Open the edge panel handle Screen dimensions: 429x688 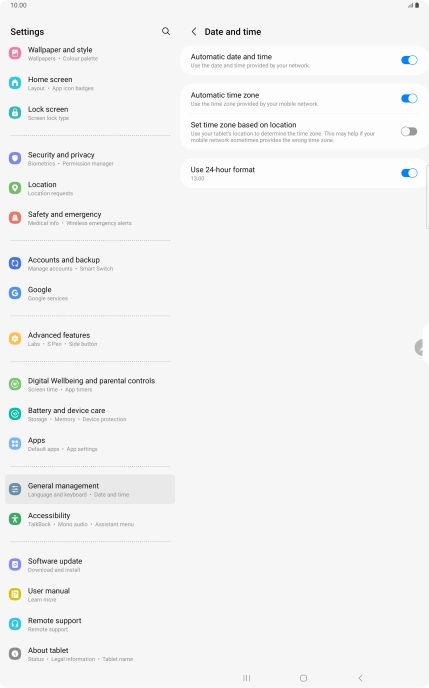421,348
